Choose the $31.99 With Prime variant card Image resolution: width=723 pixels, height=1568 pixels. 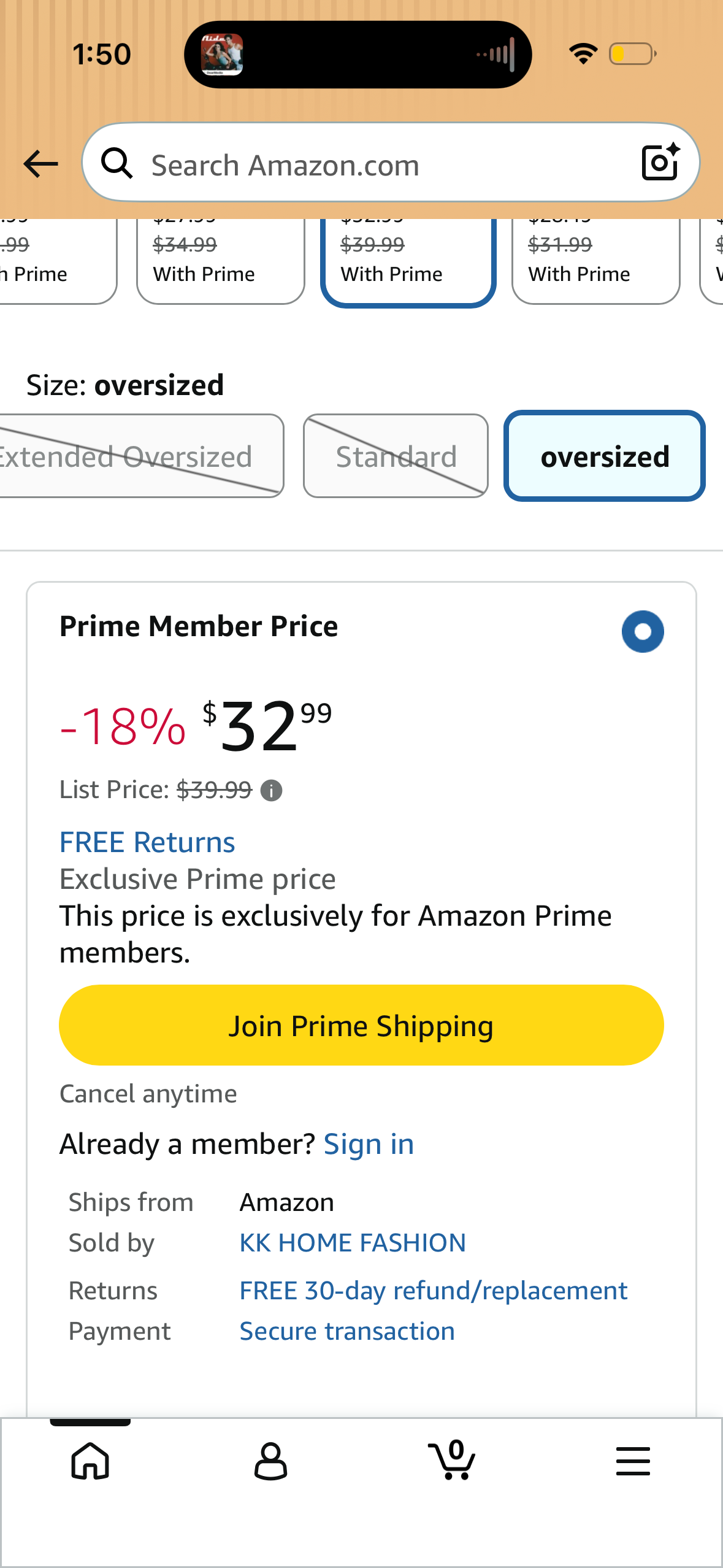(595, 261)
